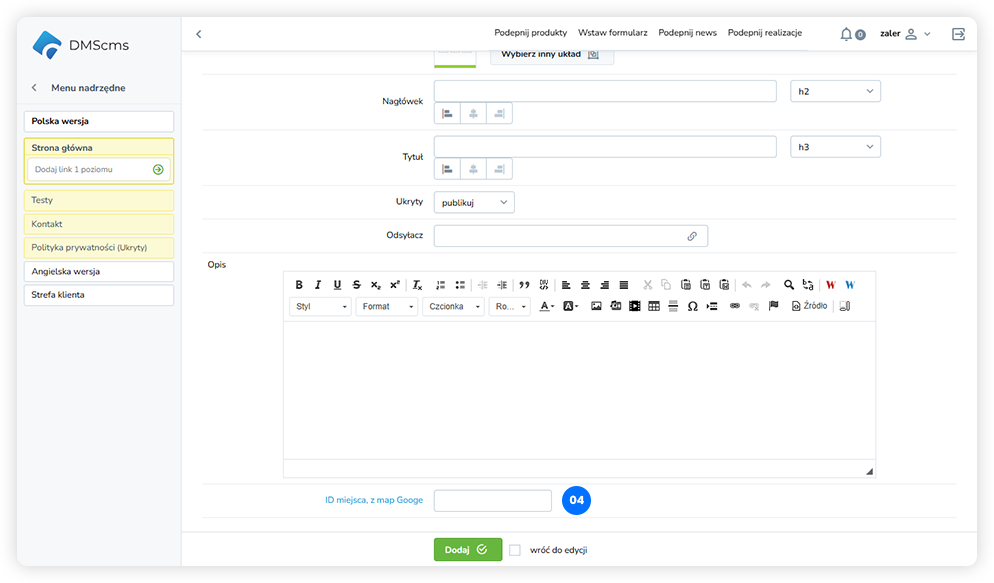Open the text color picker in editor
Image resolution: width=994 pixels, height=583 pixels.
547,306
